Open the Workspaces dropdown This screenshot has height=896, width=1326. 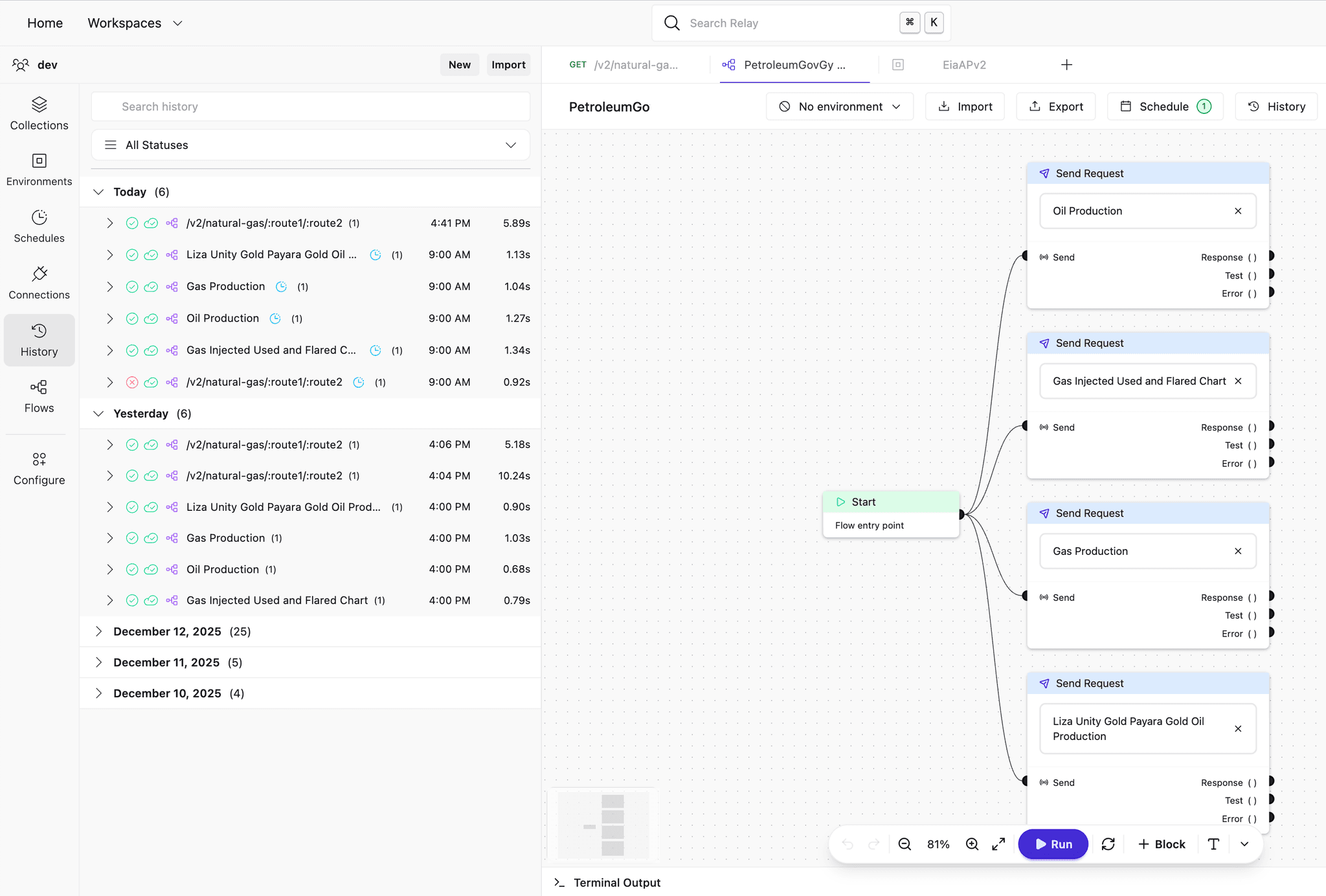(134, 23)
